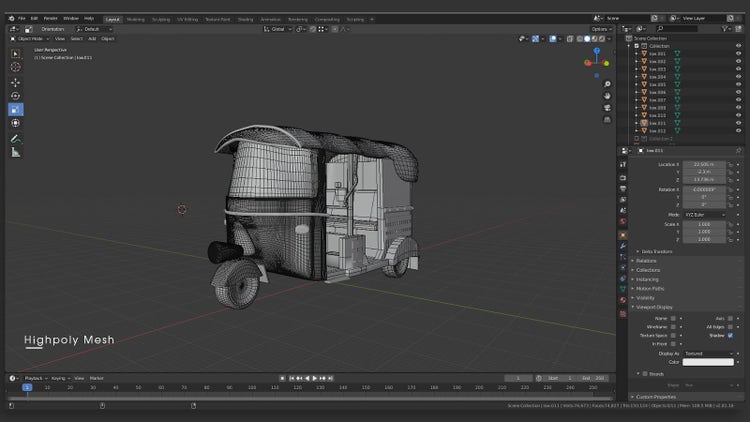Hide low.005 with its eye icon
The width and height of the screenshot is (750, 422).
tap(739, 84)
